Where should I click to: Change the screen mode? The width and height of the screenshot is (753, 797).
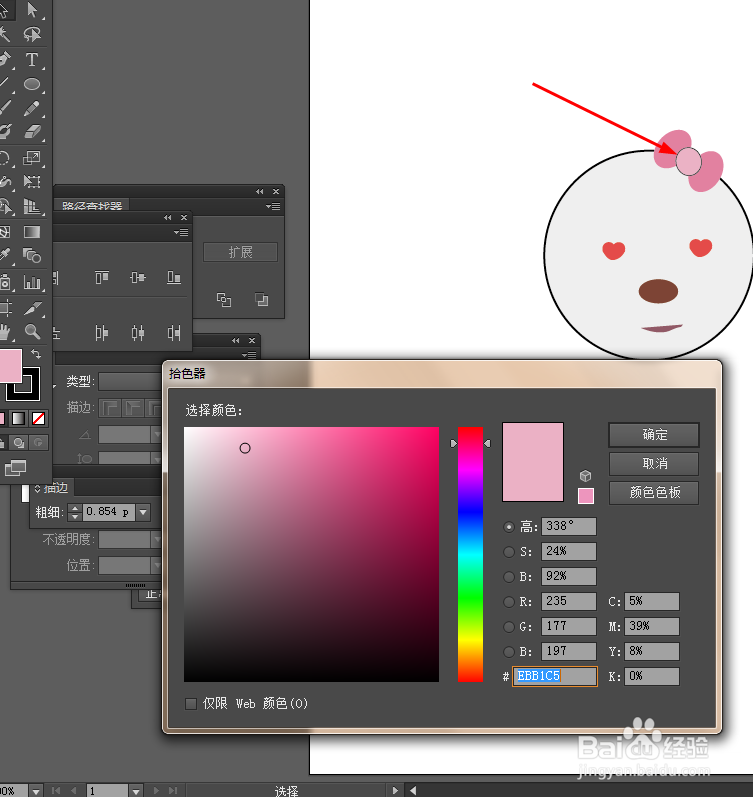(15, 468)
